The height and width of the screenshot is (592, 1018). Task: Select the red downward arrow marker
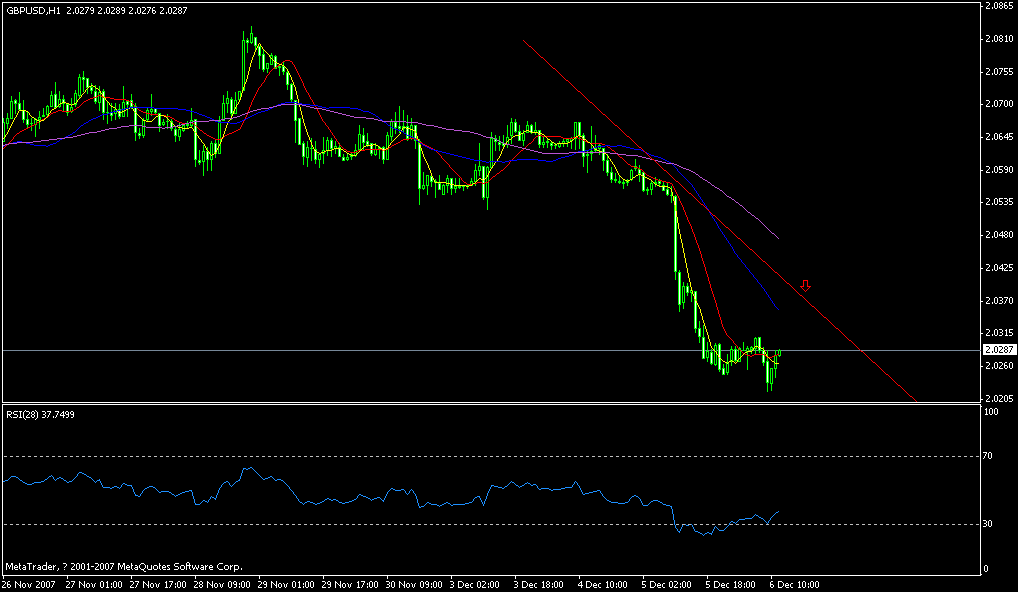(x=807, y=286)
